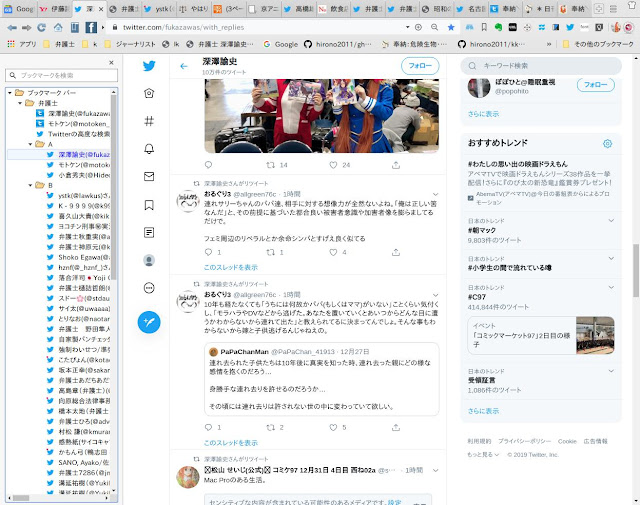Image resolution: width=640 pixels, height=505 pixels.
Task: Open the chevron beside 受領証書 trend
Action: tap(611, 371)
